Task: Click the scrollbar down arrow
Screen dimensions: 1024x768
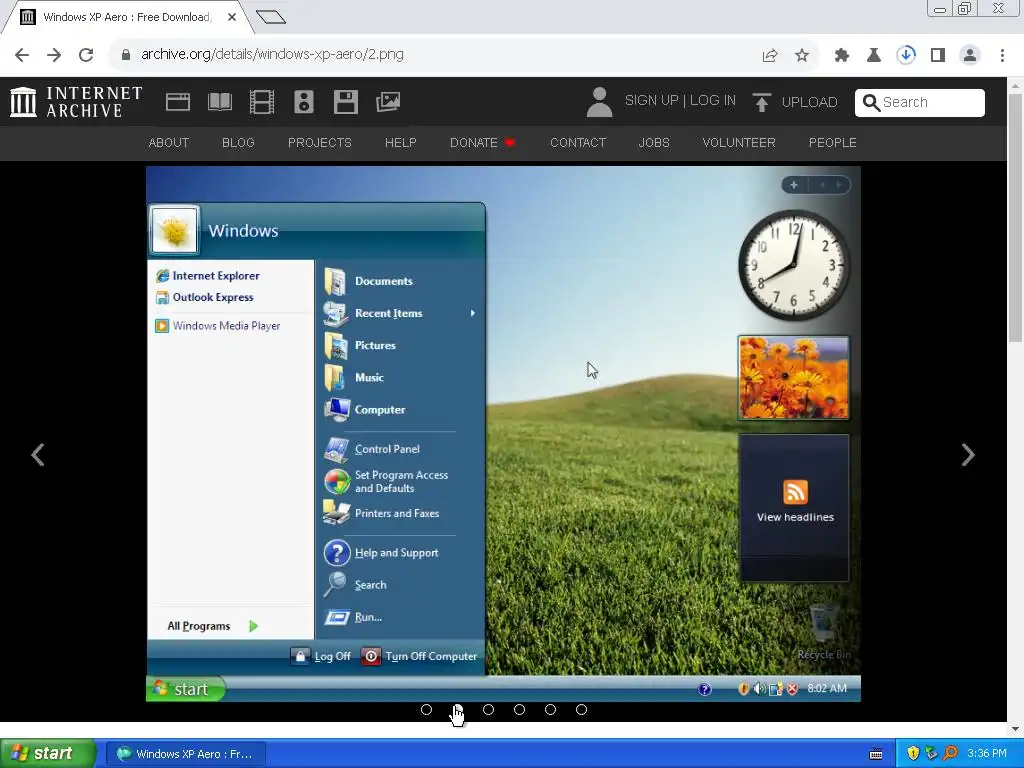Action: (1015, 728)
